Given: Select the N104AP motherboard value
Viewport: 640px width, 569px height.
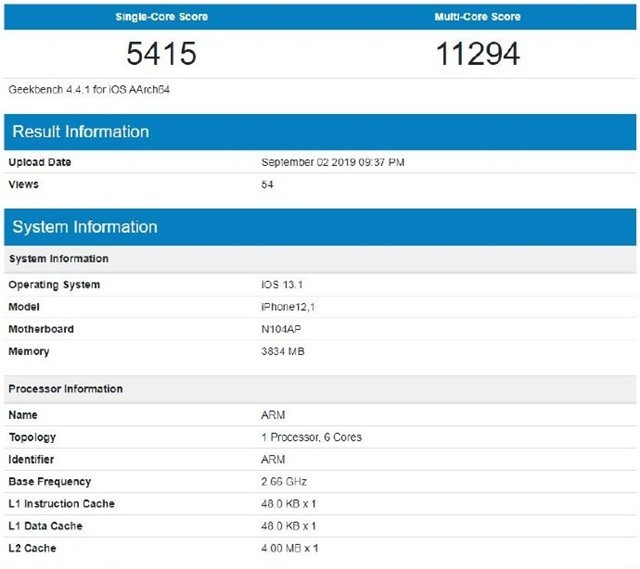Looking at the screenshot, I should tap(281, 329).
